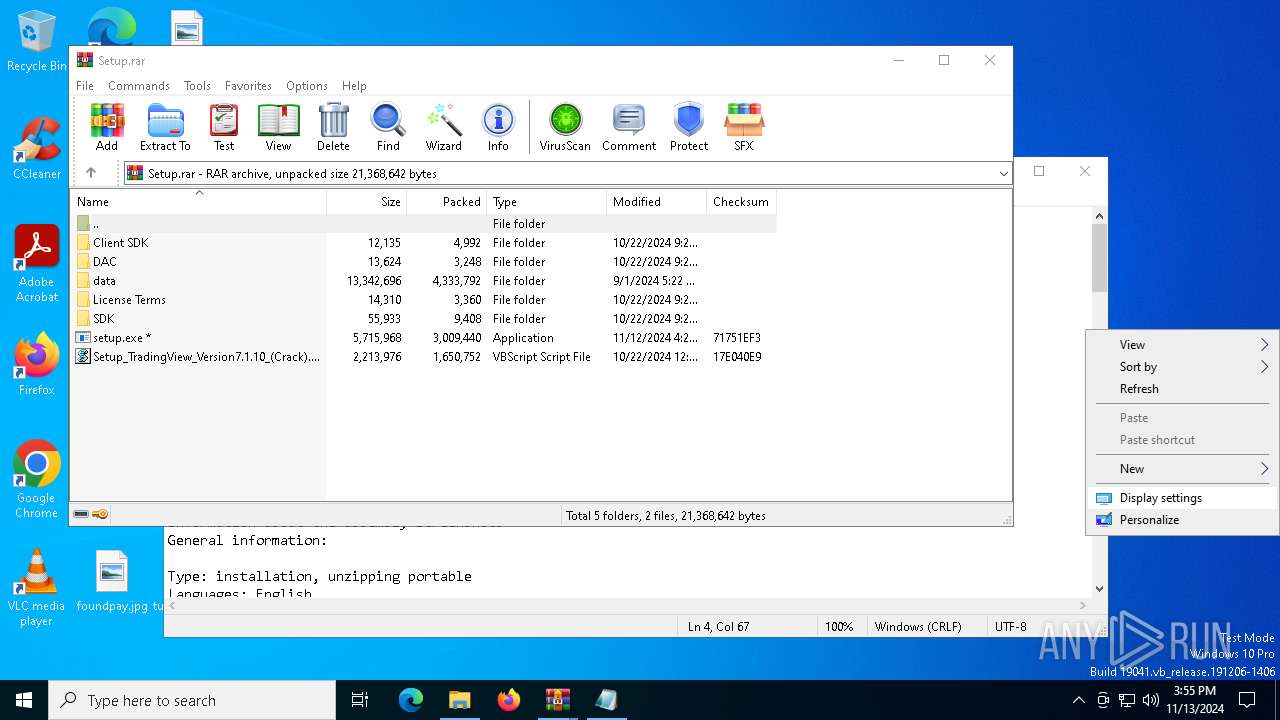The image size is (1280, 720).
Task: Select setup.exe file
Action: 424,338
